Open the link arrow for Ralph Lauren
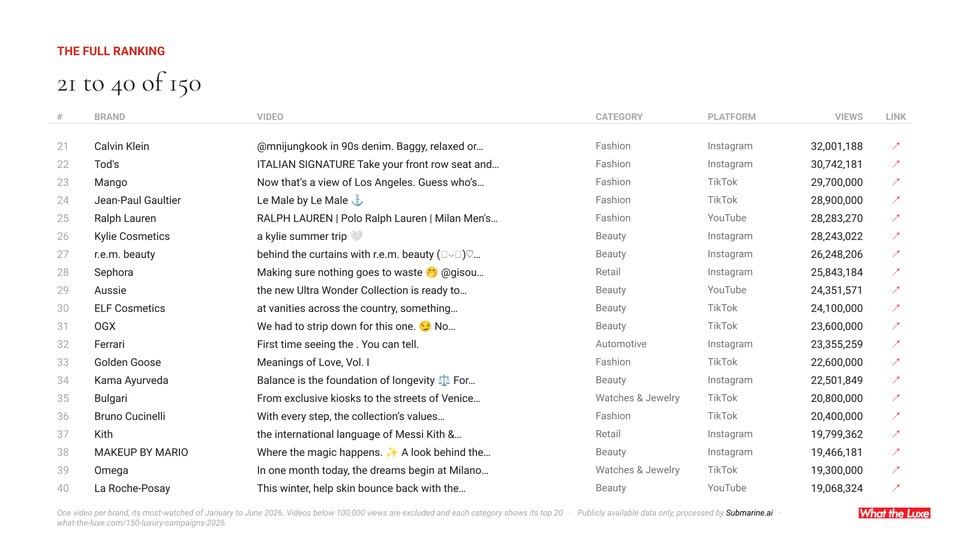This screenshot has width=960, height=540. [896, 217]
